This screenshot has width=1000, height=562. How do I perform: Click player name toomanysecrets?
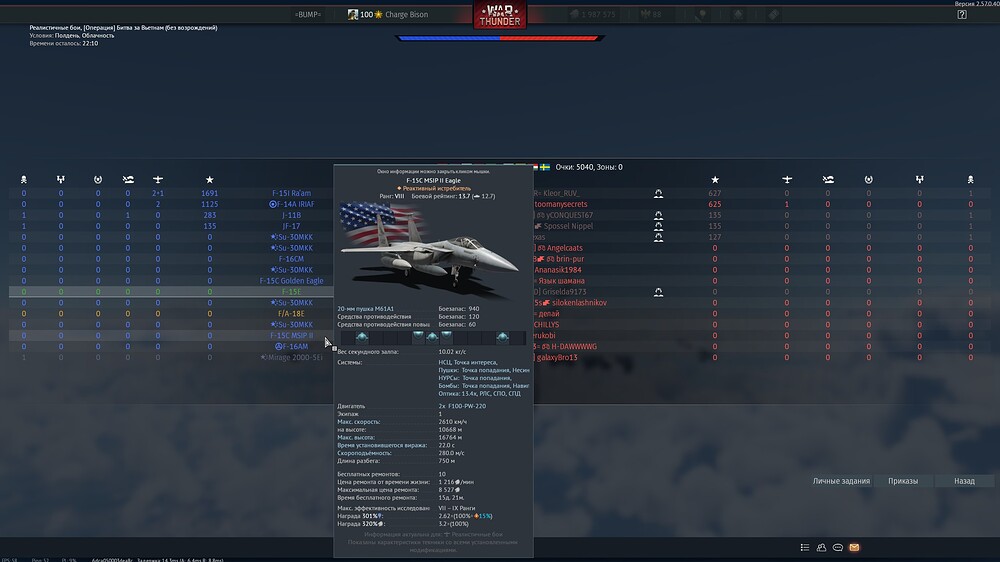561,204
